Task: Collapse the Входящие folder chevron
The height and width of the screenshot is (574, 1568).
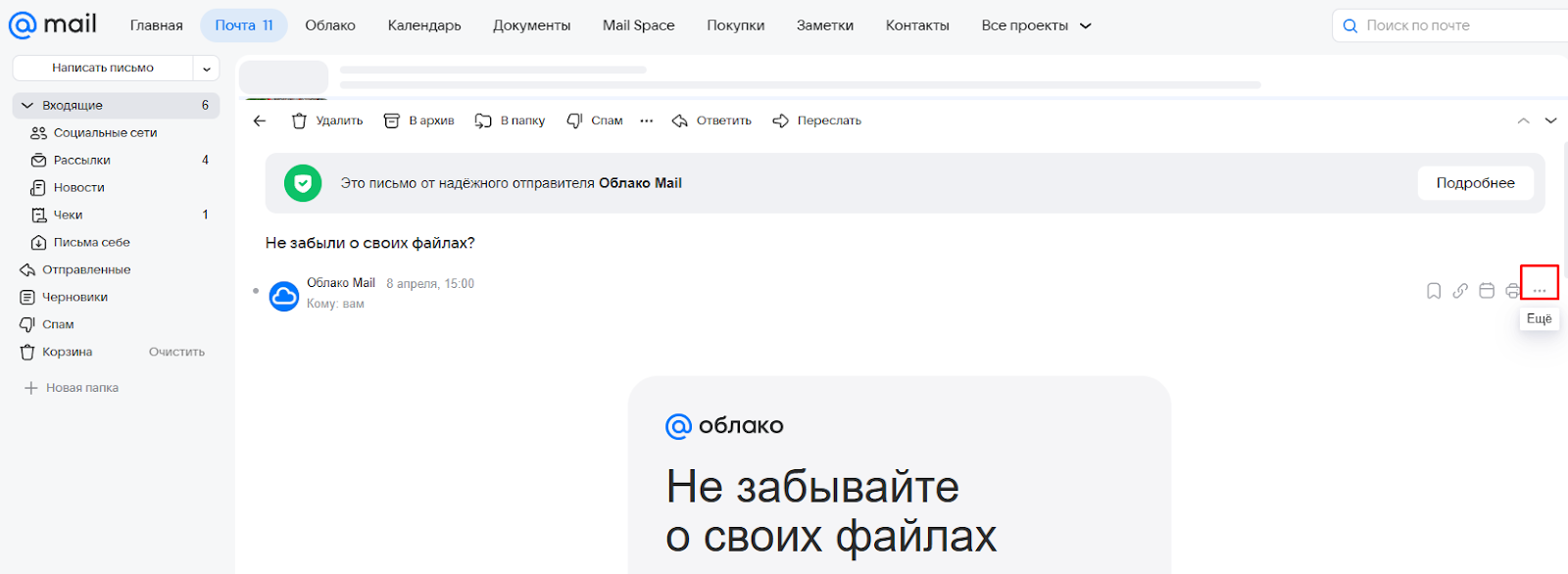Action: point(27,105)
